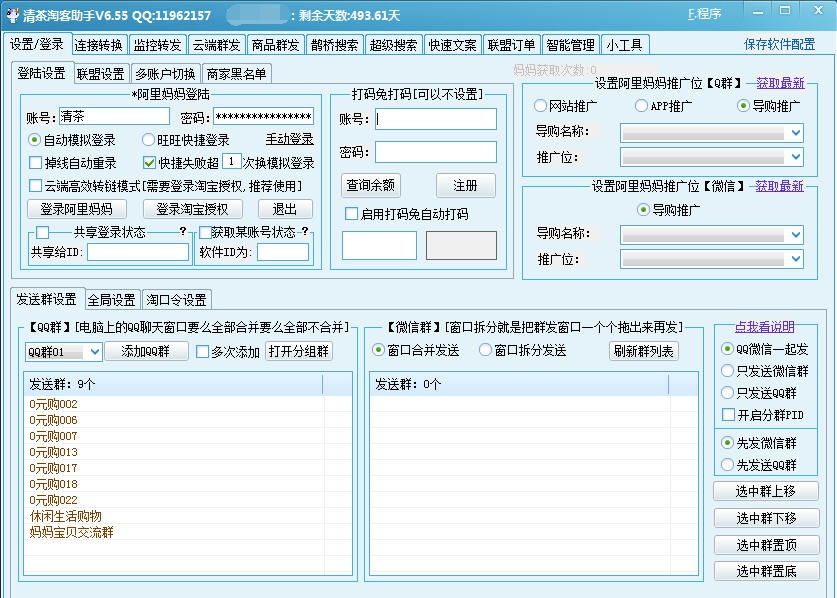Screen dimensions: 837x598
Task: Open the 快速文案 quick copywriting icon
Action: pos(453,44)
